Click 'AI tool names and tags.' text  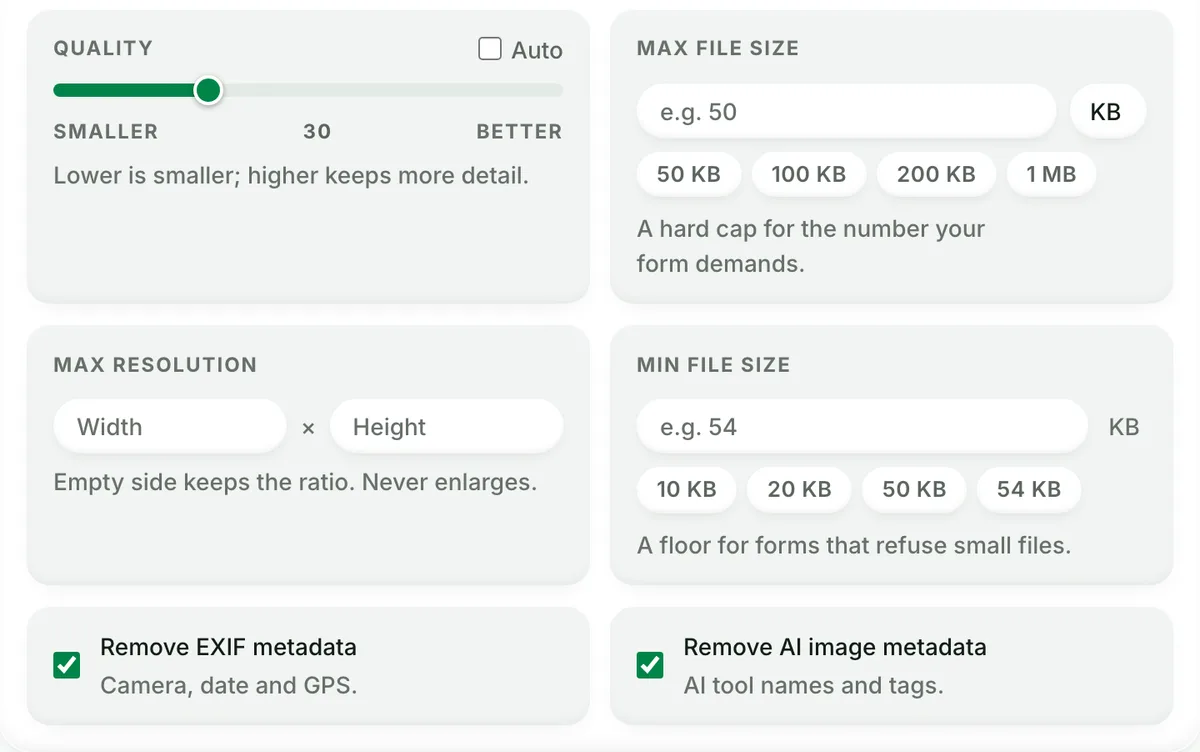tap(813, 686)
